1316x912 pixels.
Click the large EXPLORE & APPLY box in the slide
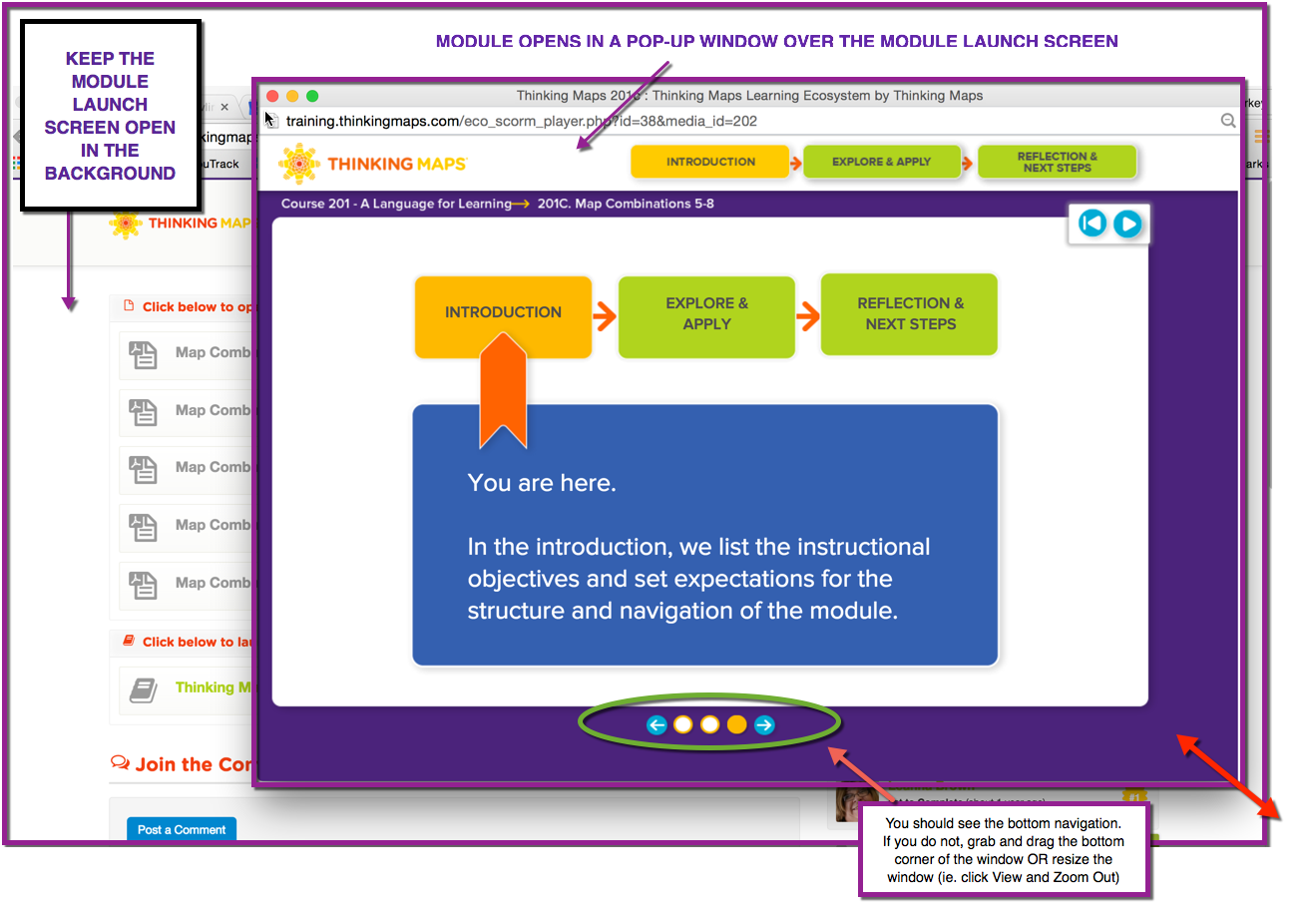706,316
